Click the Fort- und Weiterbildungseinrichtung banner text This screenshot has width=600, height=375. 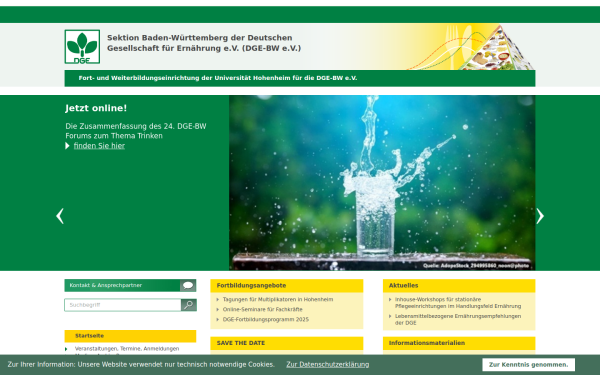pos(218,78)
